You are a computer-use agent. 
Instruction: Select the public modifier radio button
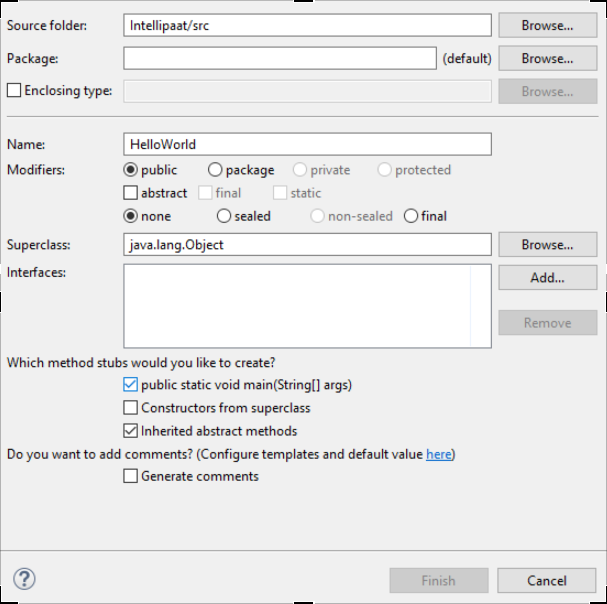click(130, 170)
